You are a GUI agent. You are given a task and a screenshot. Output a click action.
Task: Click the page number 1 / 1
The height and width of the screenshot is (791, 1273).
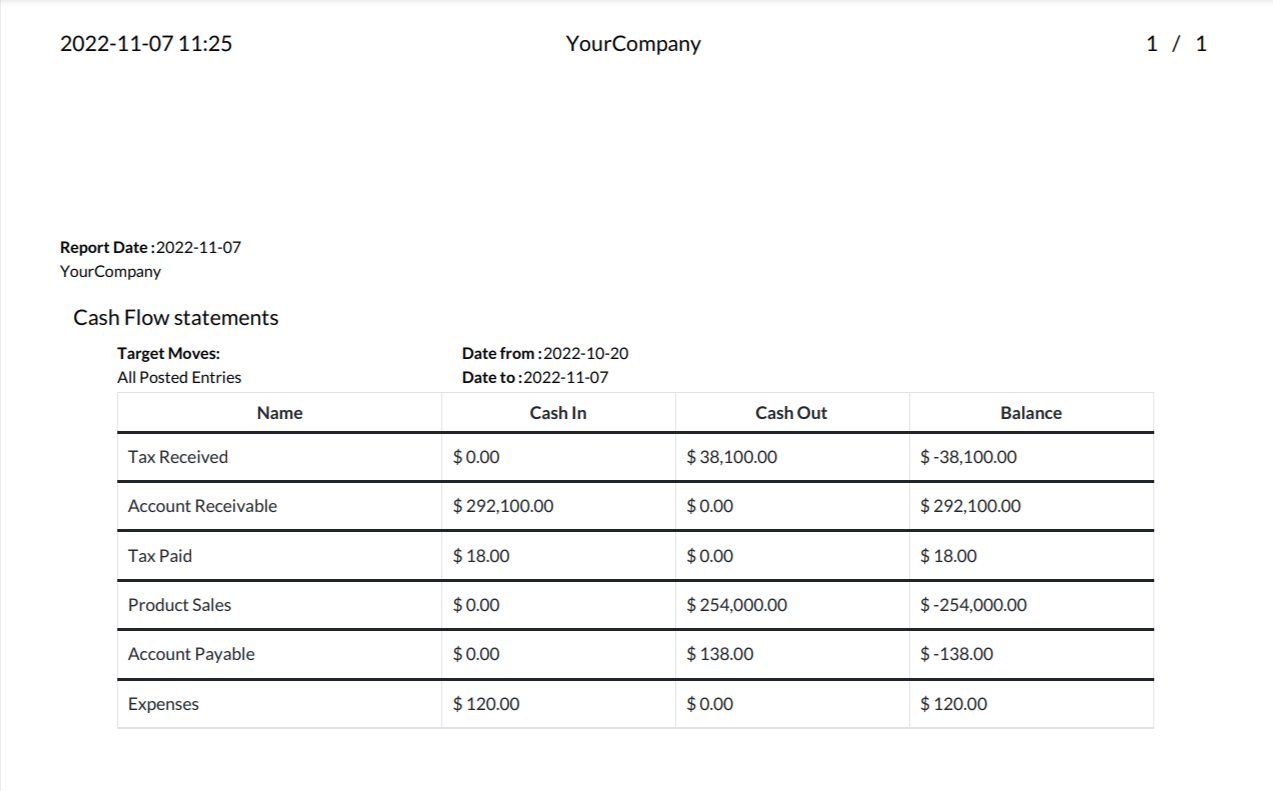pos(1176,44)
